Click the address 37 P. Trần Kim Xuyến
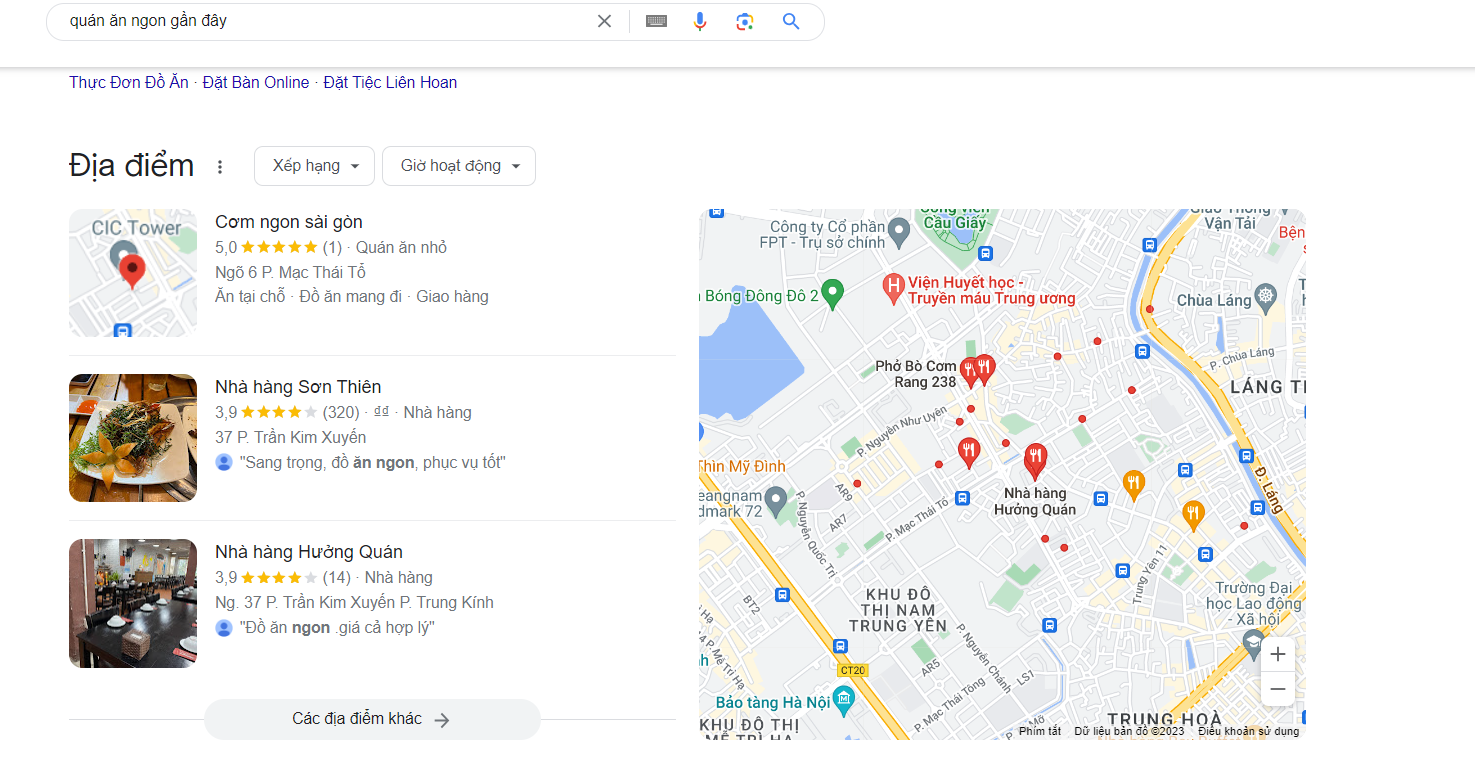Screen dimensions: 1475x766 [x=291, y=437]
